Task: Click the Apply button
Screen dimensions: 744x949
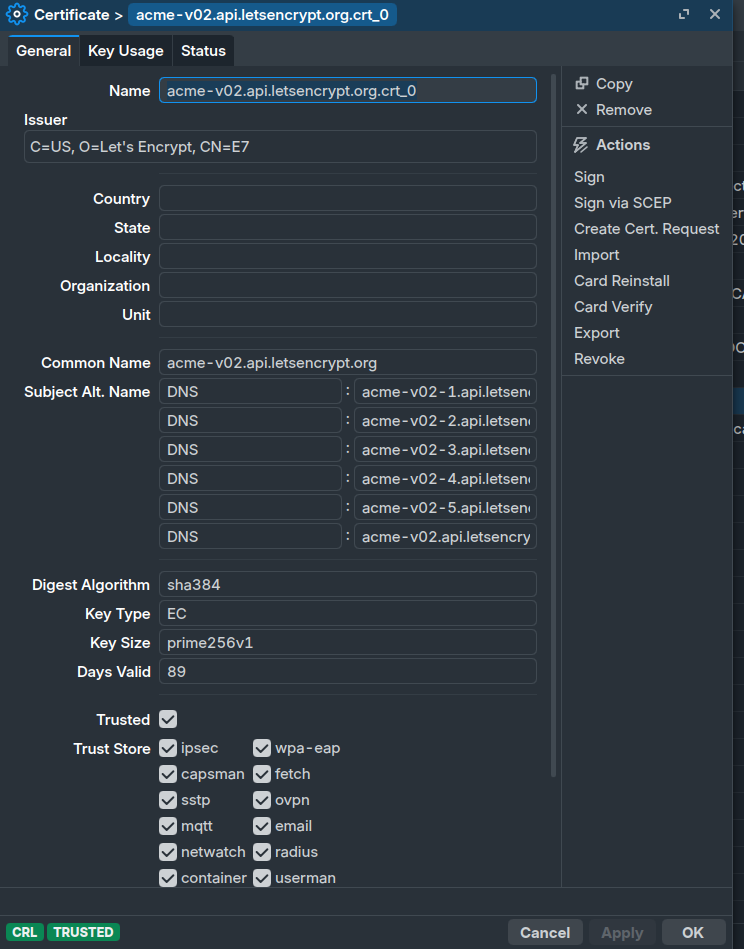Action: (x=622, y=933)
